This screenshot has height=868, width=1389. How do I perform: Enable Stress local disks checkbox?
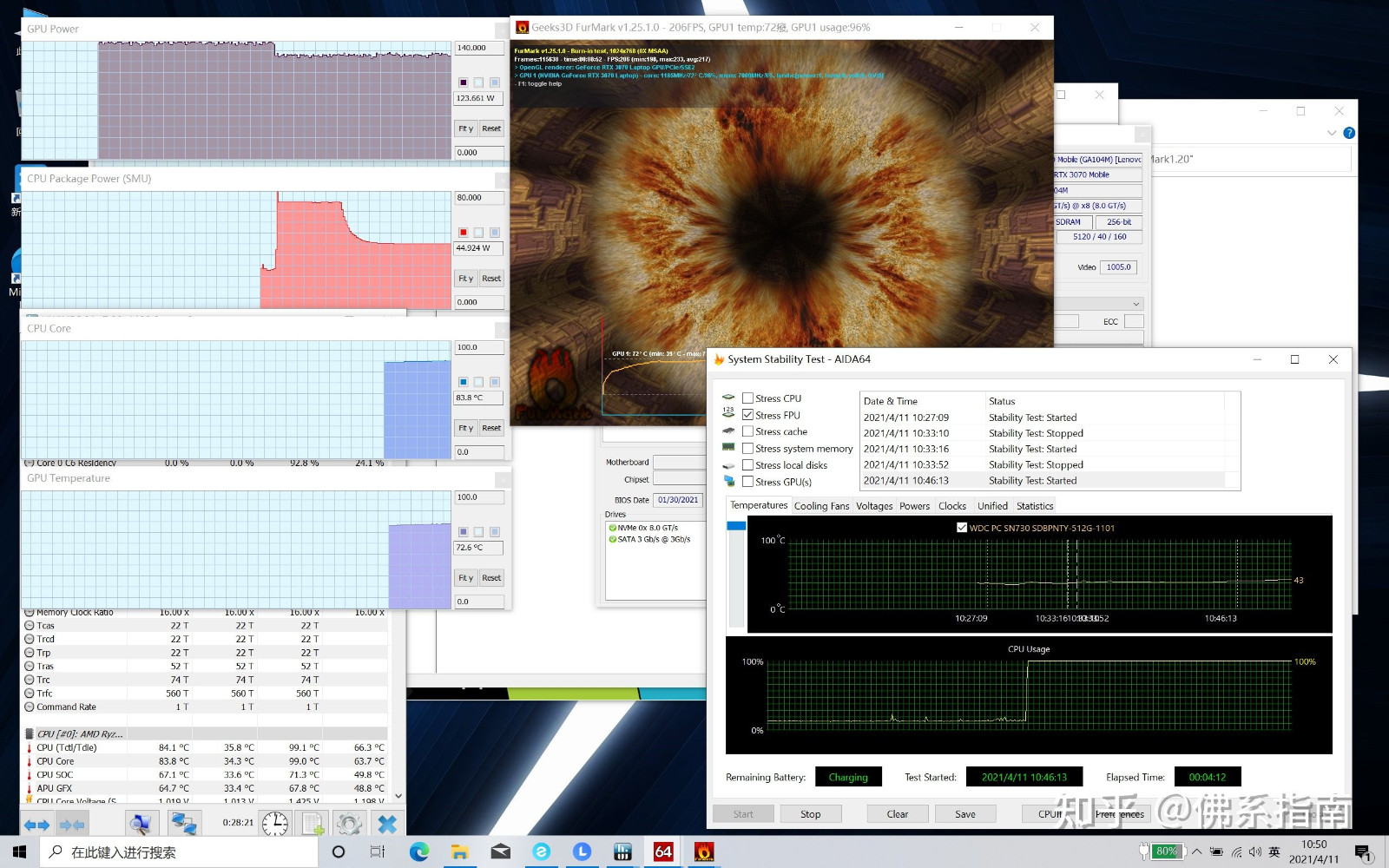pyautogui.click(x=747, y=464)
